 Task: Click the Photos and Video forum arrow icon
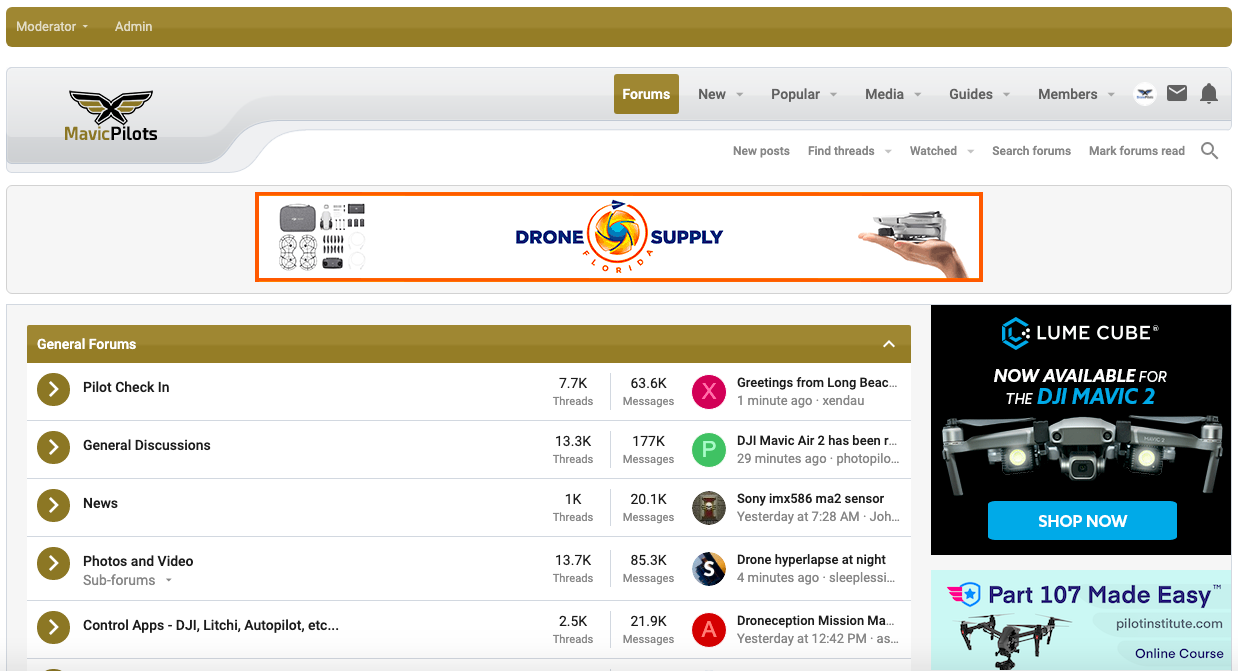click(x=53, y=564)
